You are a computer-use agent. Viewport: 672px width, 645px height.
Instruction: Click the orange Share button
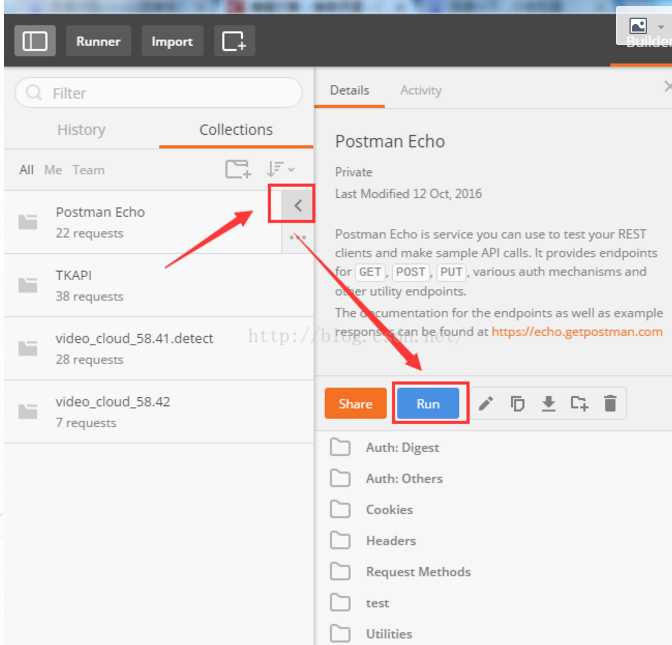tap(355, 403)
